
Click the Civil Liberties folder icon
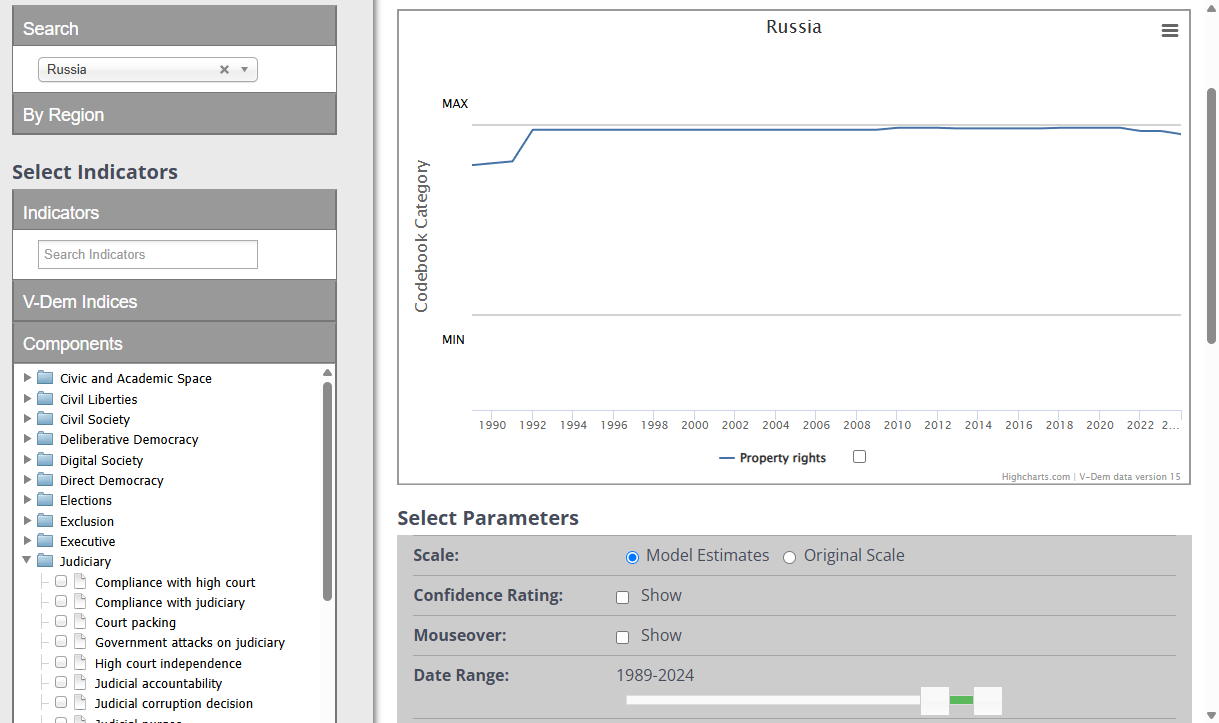(45, 398)
